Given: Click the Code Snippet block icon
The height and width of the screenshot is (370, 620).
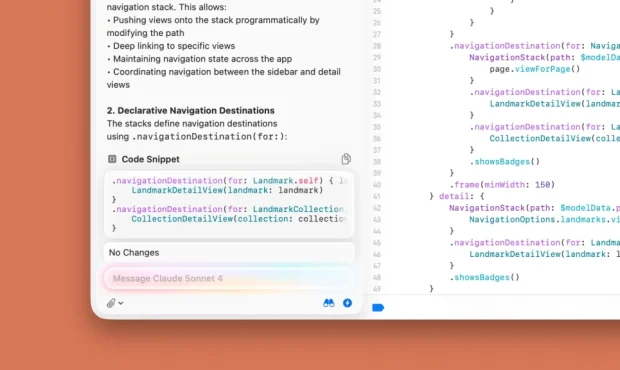Looking at the screenshot, I should pos(112,159).
